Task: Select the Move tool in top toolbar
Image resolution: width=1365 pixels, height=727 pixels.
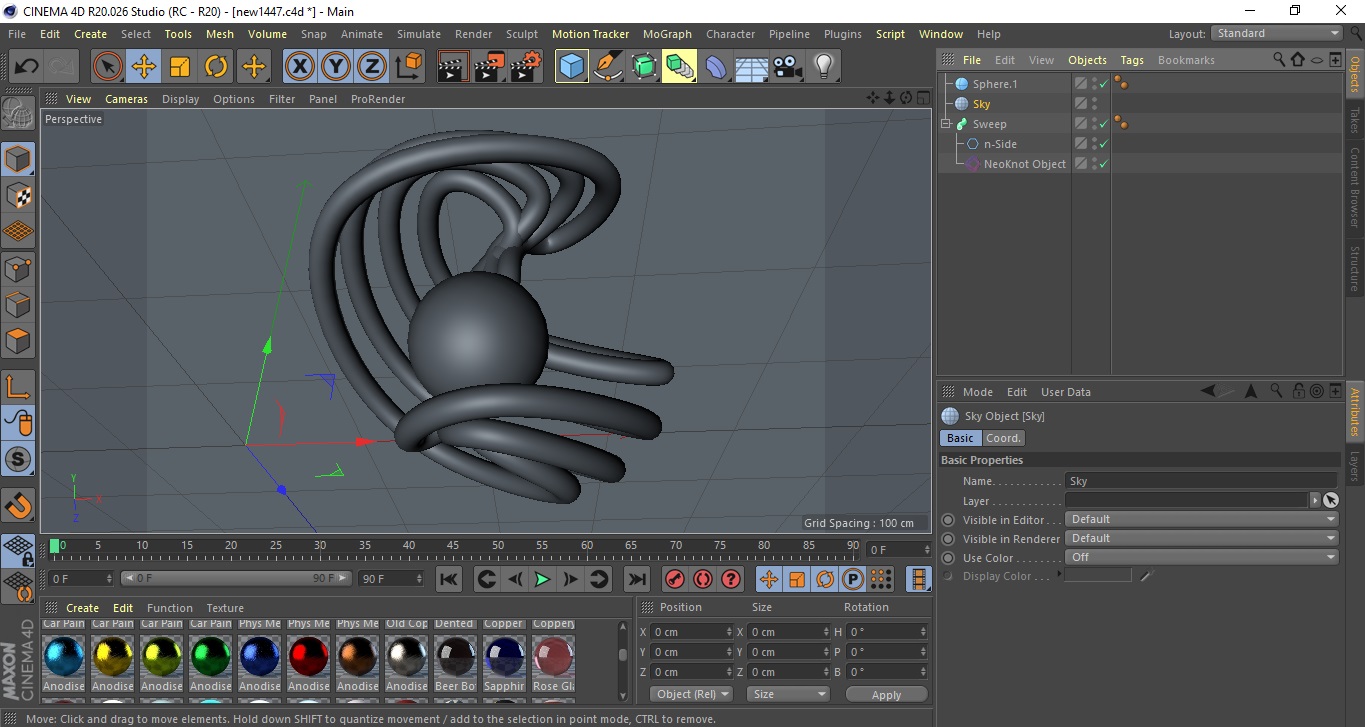Action: point(144,67)
